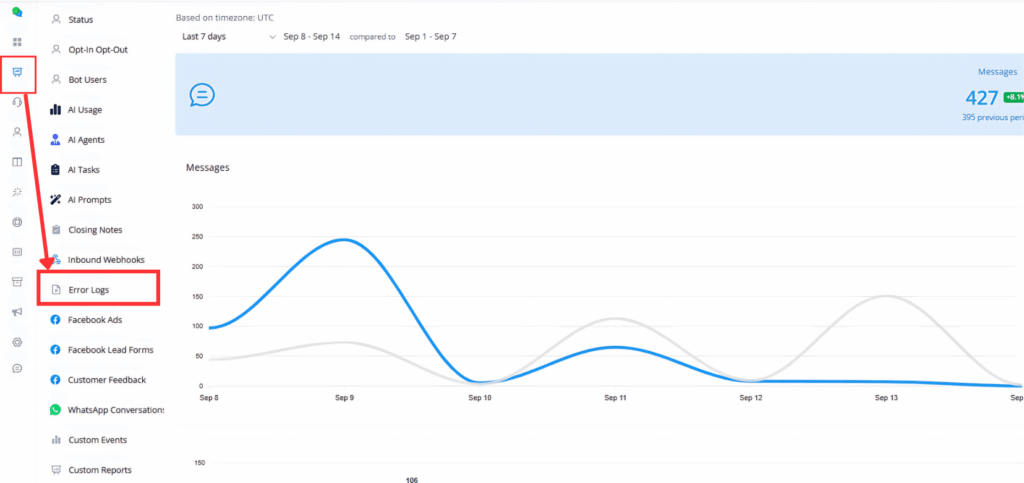1024x483 pixels.
Task: Click the Sep 1 - Sep 7 comparison range
Action: pos(431,37)
